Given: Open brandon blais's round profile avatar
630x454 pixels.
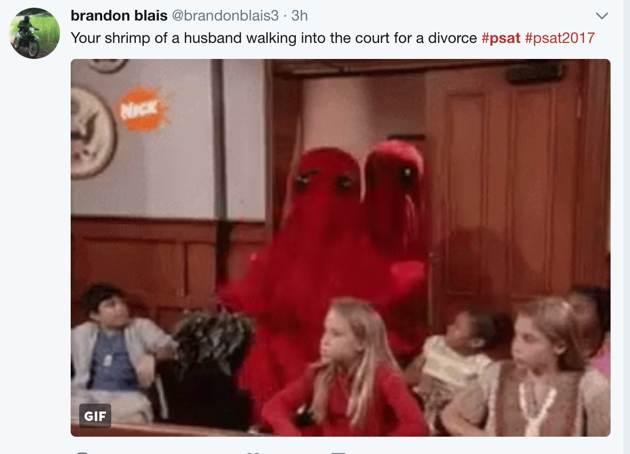Looking at the screenshot, I should (35, 33).
